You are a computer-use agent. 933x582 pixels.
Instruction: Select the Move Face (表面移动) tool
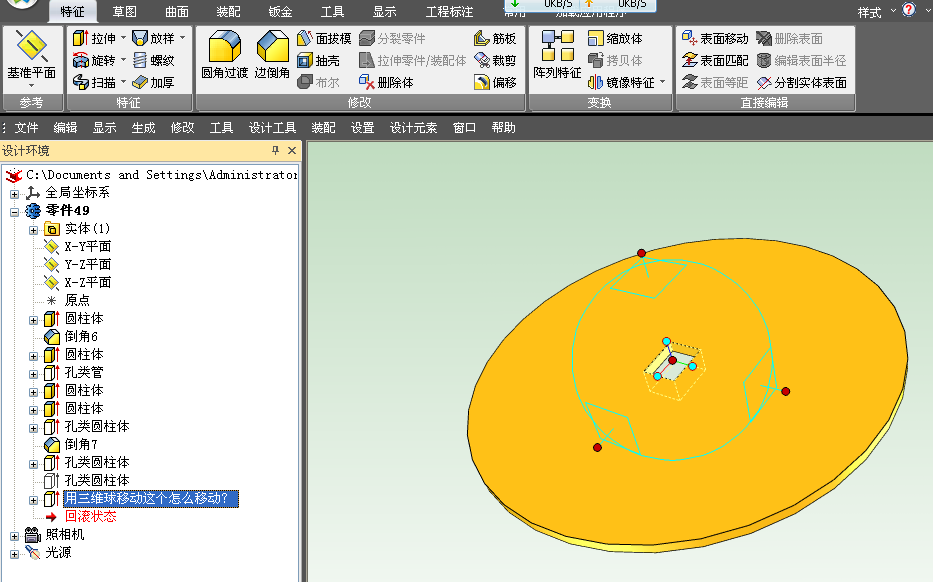pyautogui.click(x=690, y=39)
